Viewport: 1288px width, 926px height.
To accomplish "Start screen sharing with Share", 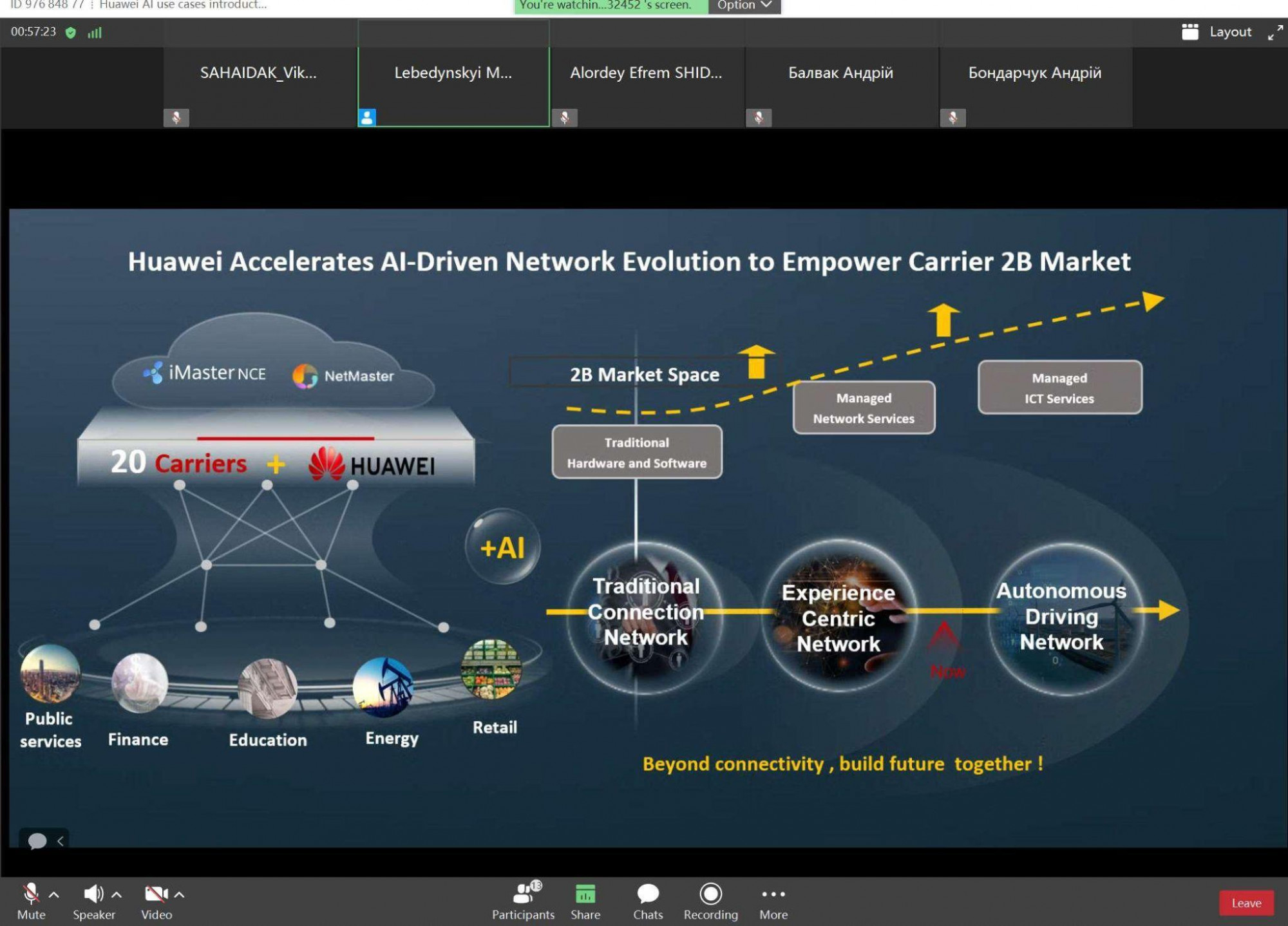I will click(x=585, y=901).
